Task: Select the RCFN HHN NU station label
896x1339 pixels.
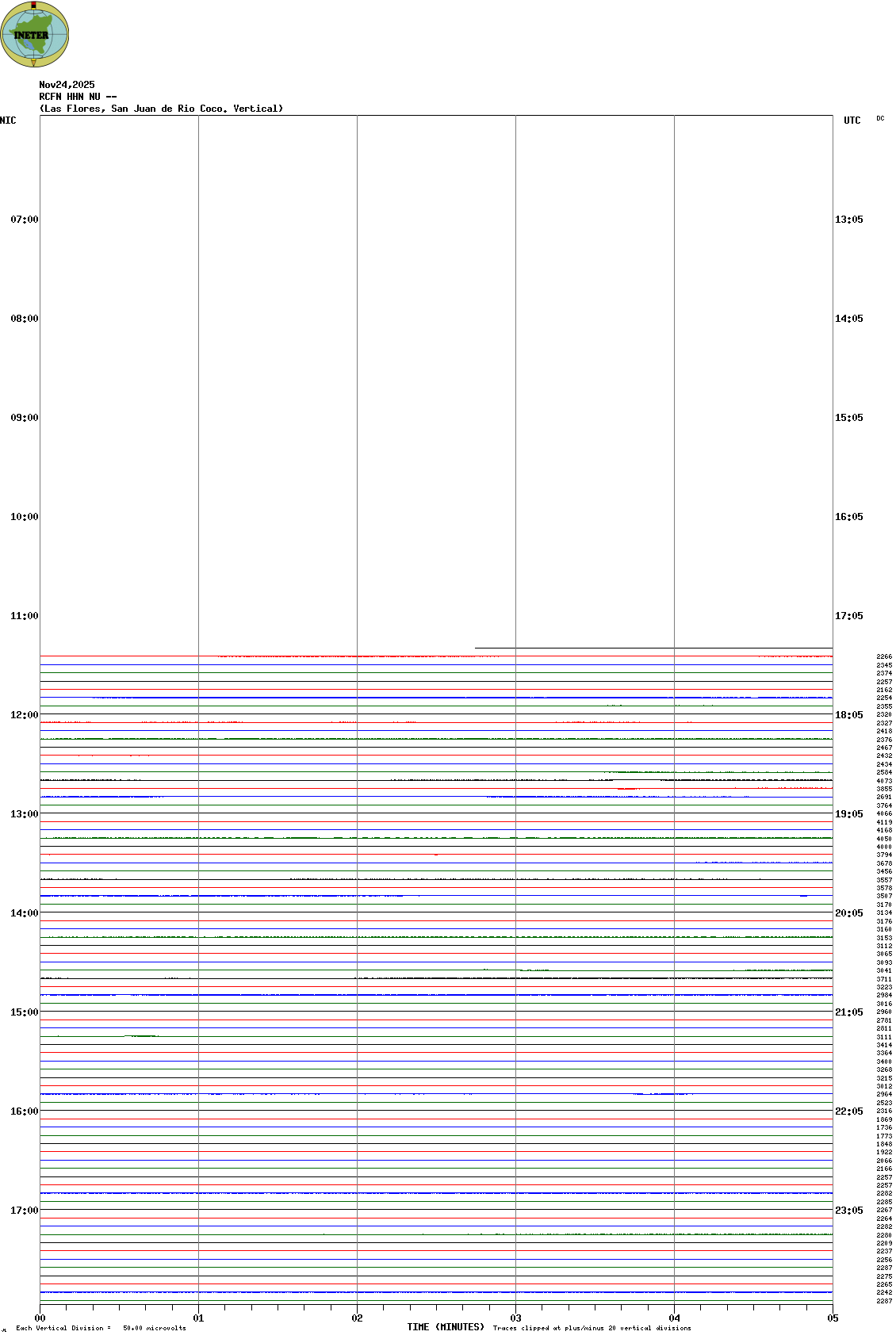Action: point(78,97)
